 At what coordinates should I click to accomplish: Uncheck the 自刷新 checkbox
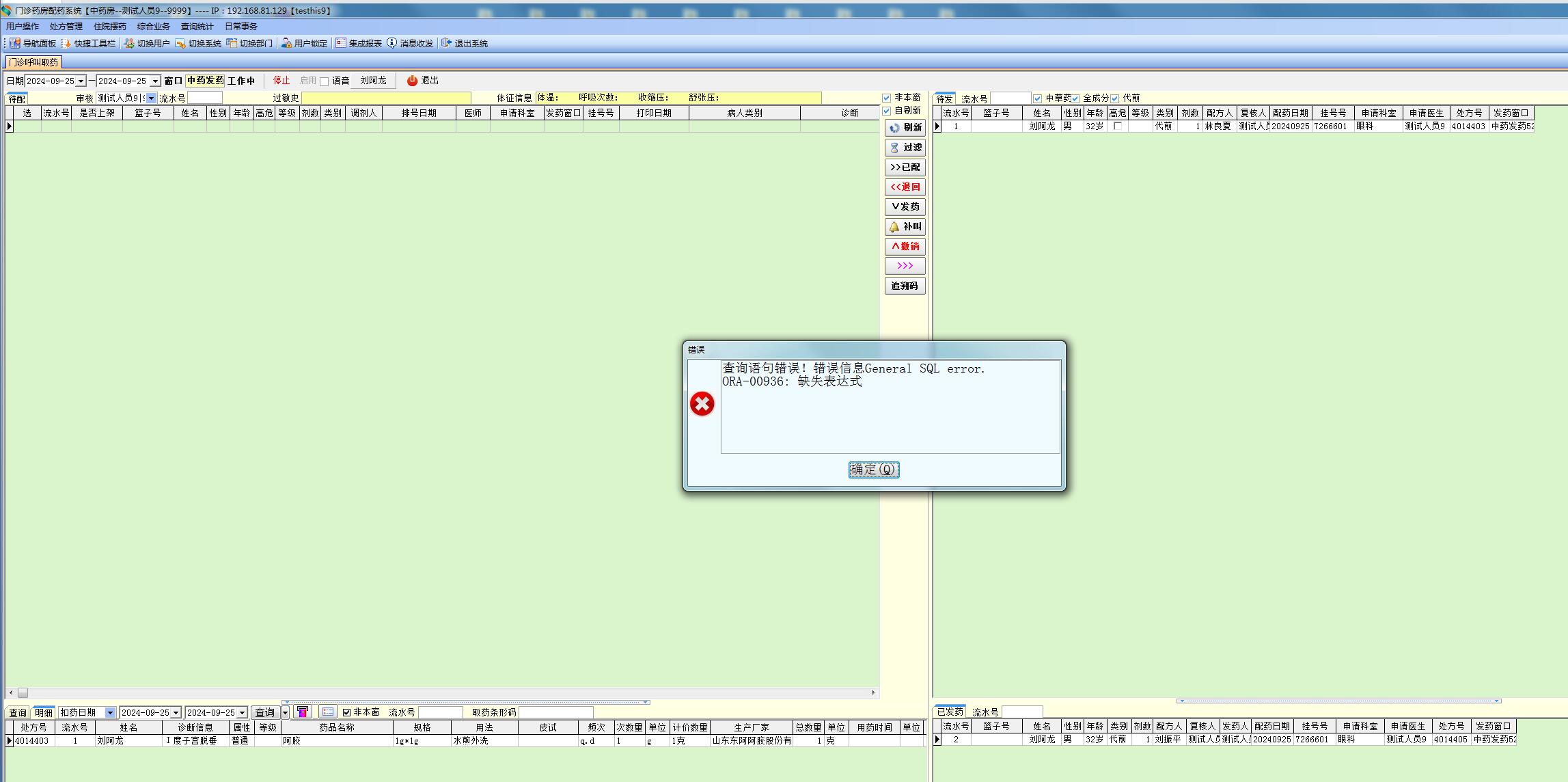[887, 111]
